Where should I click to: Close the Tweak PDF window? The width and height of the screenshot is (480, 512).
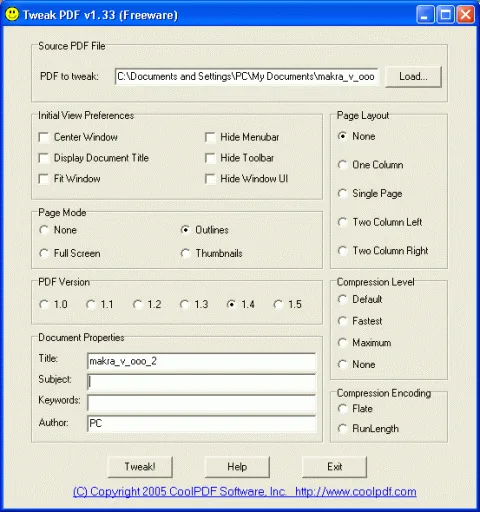tap(466, 15)
